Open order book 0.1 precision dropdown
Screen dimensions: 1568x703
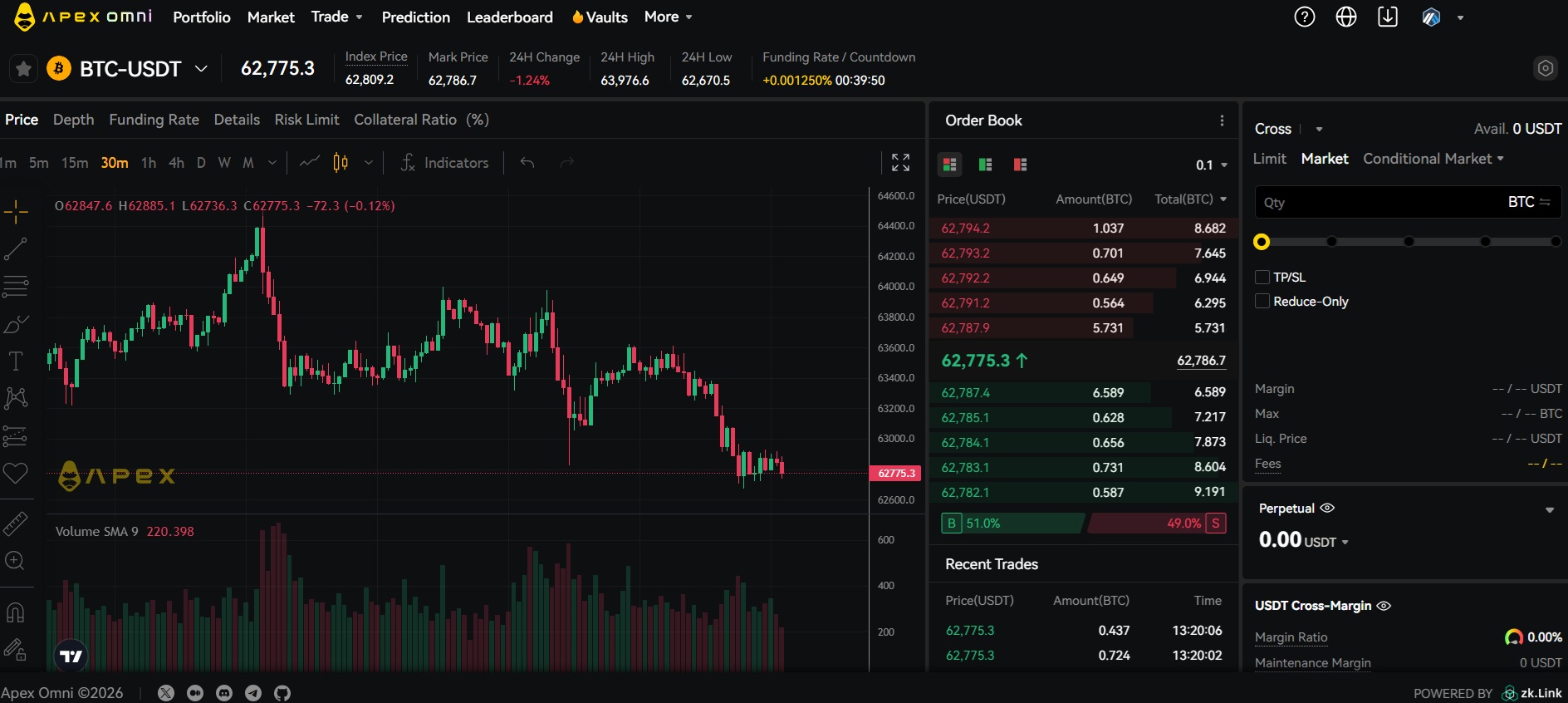[1212, 165]
